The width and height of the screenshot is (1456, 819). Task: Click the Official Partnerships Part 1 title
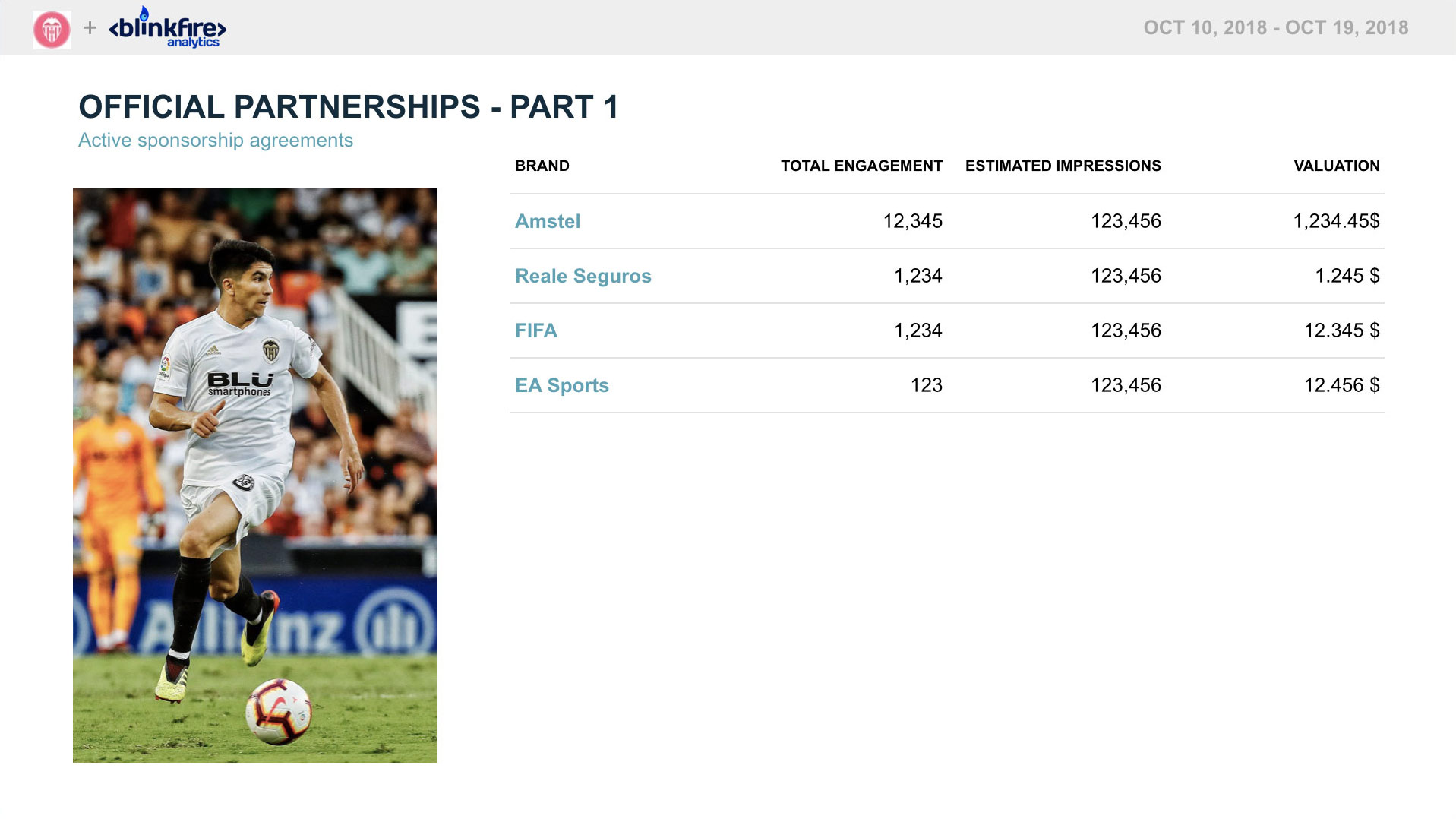pyautogui.click(x=349, y=107)
